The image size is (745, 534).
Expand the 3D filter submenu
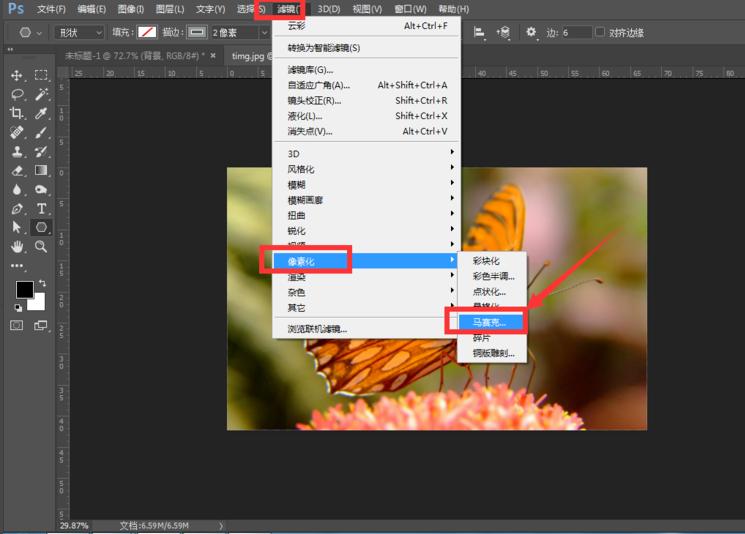click(365, 153)
